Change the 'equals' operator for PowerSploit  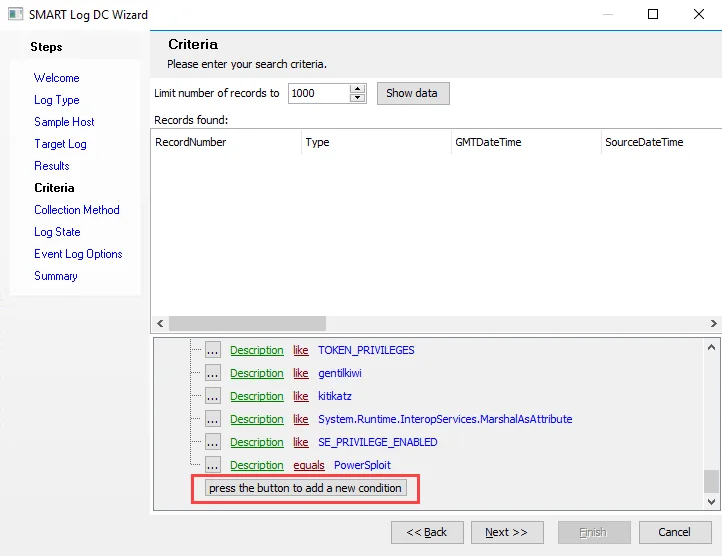[x=309, y=465]
